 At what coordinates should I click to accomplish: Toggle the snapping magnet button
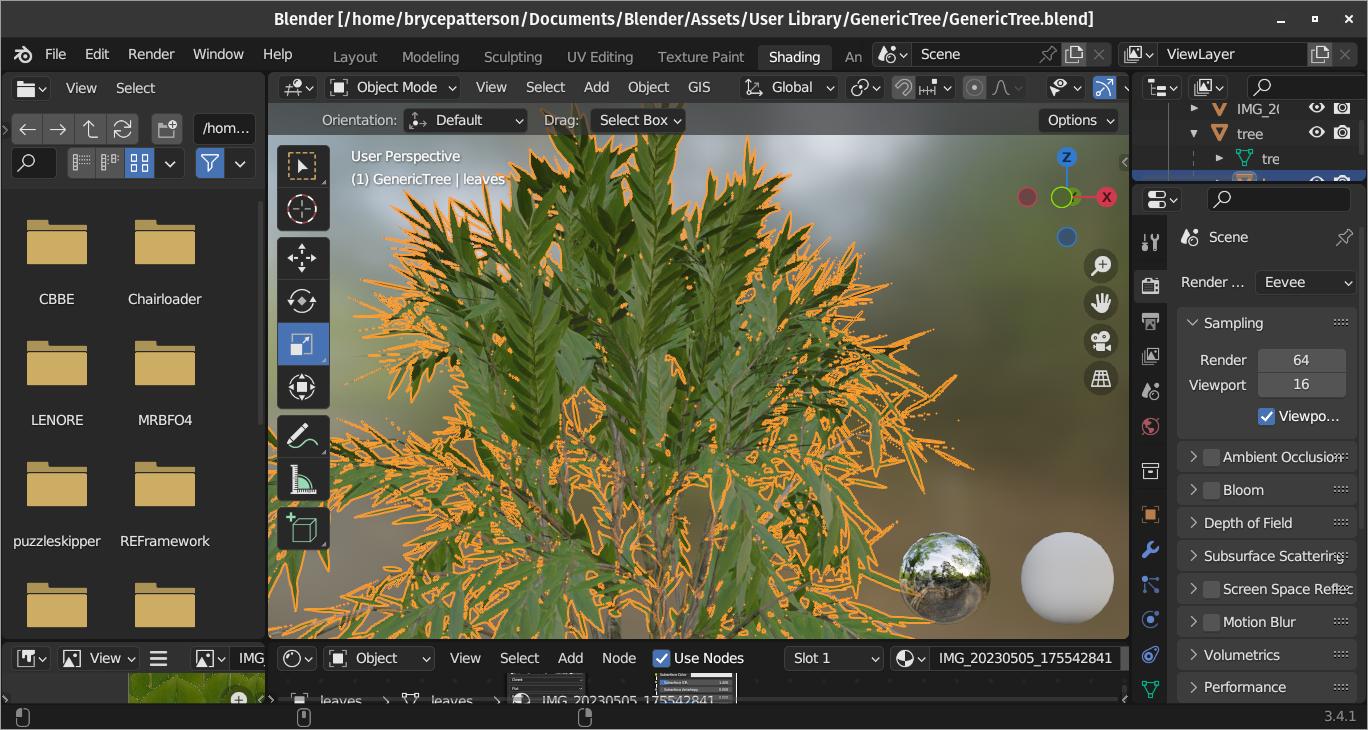903,88
